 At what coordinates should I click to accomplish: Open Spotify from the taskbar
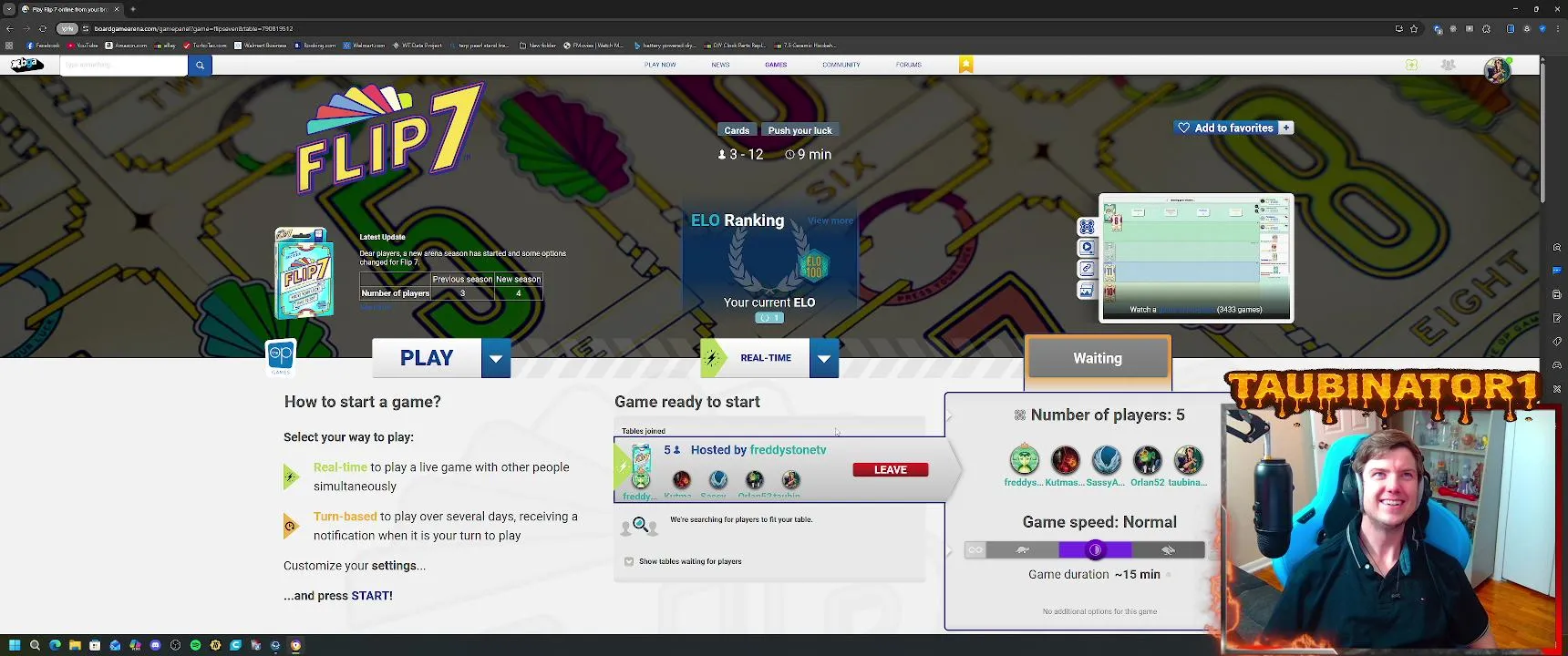(x=195, y=645)
